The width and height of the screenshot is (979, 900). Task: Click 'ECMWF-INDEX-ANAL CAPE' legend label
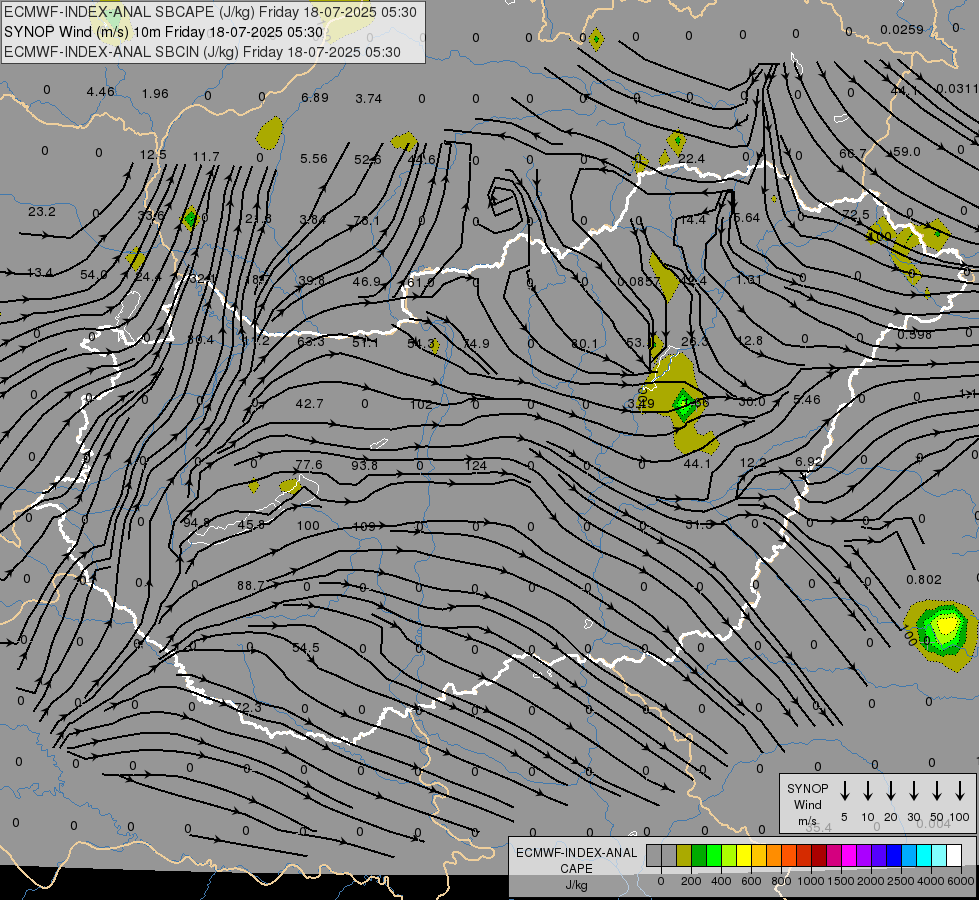(x=576, y=860)
